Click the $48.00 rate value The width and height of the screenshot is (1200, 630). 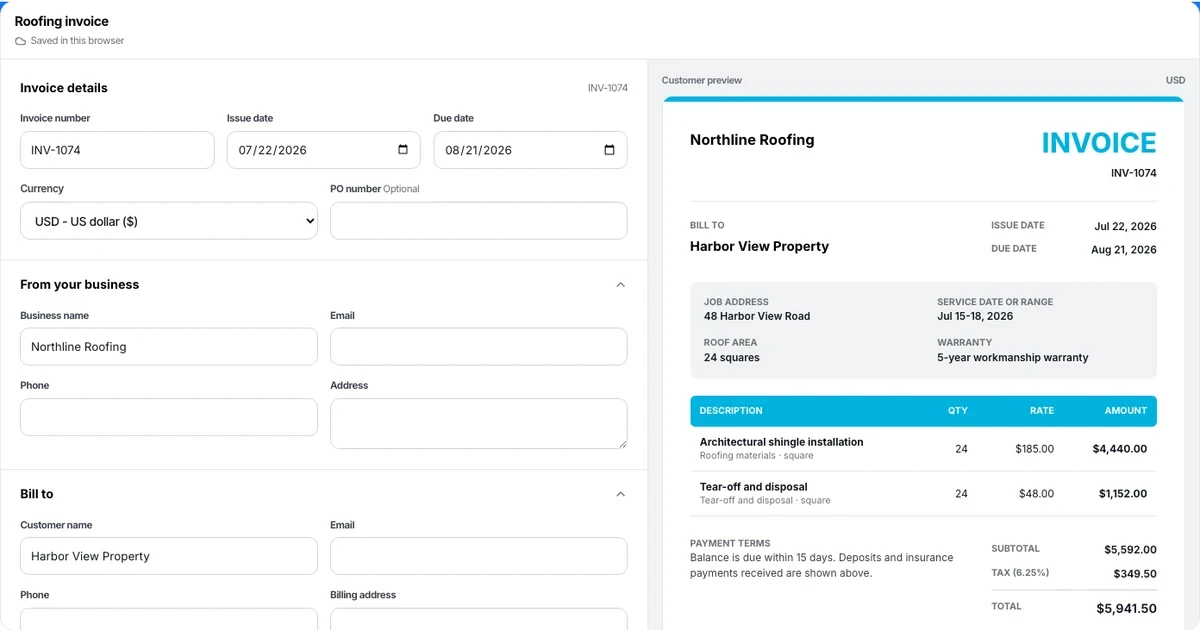1038,494
